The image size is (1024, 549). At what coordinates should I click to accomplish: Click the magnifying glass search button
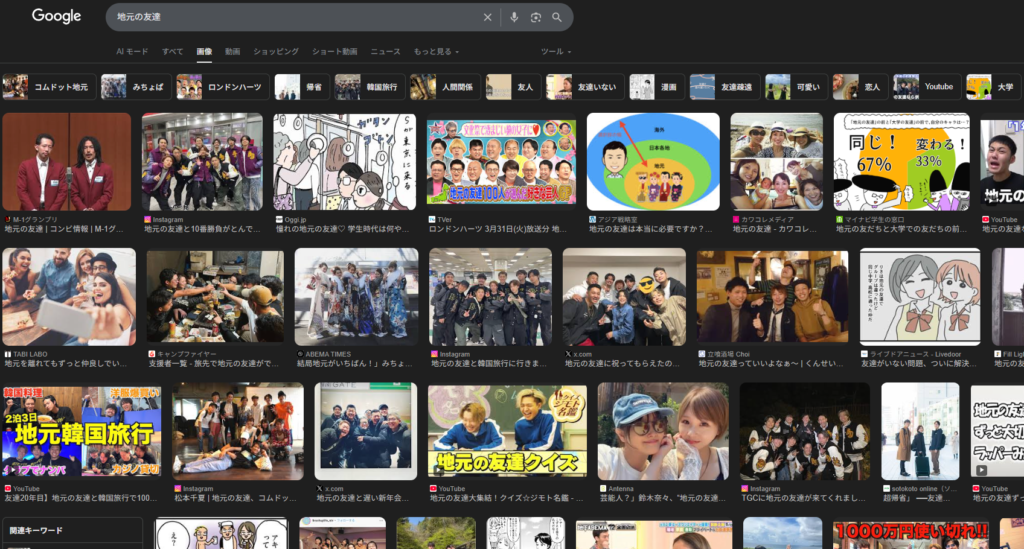pyautogui.click(x=557, y=17)
